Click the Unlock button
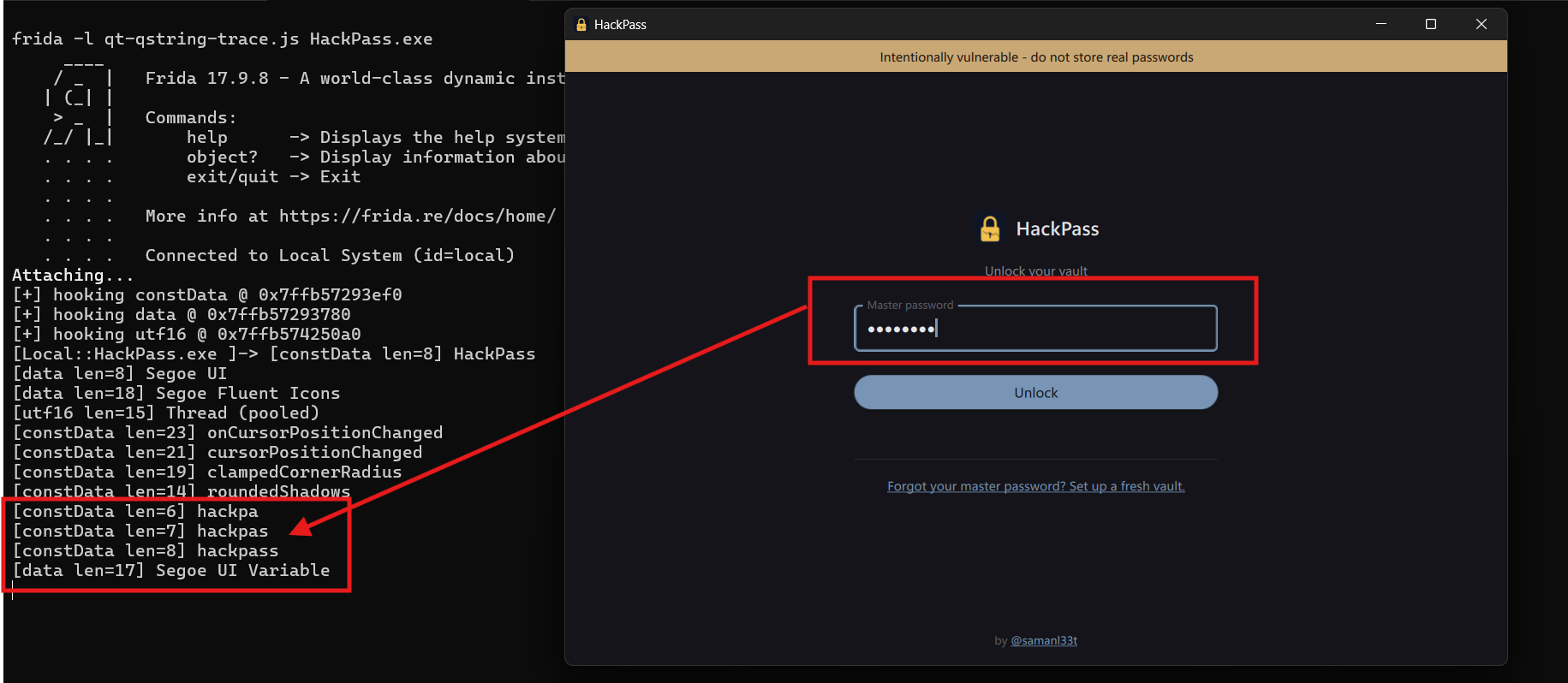Image resolution: width=1568 pixels, height=683 pixels. click(1035, 392)
